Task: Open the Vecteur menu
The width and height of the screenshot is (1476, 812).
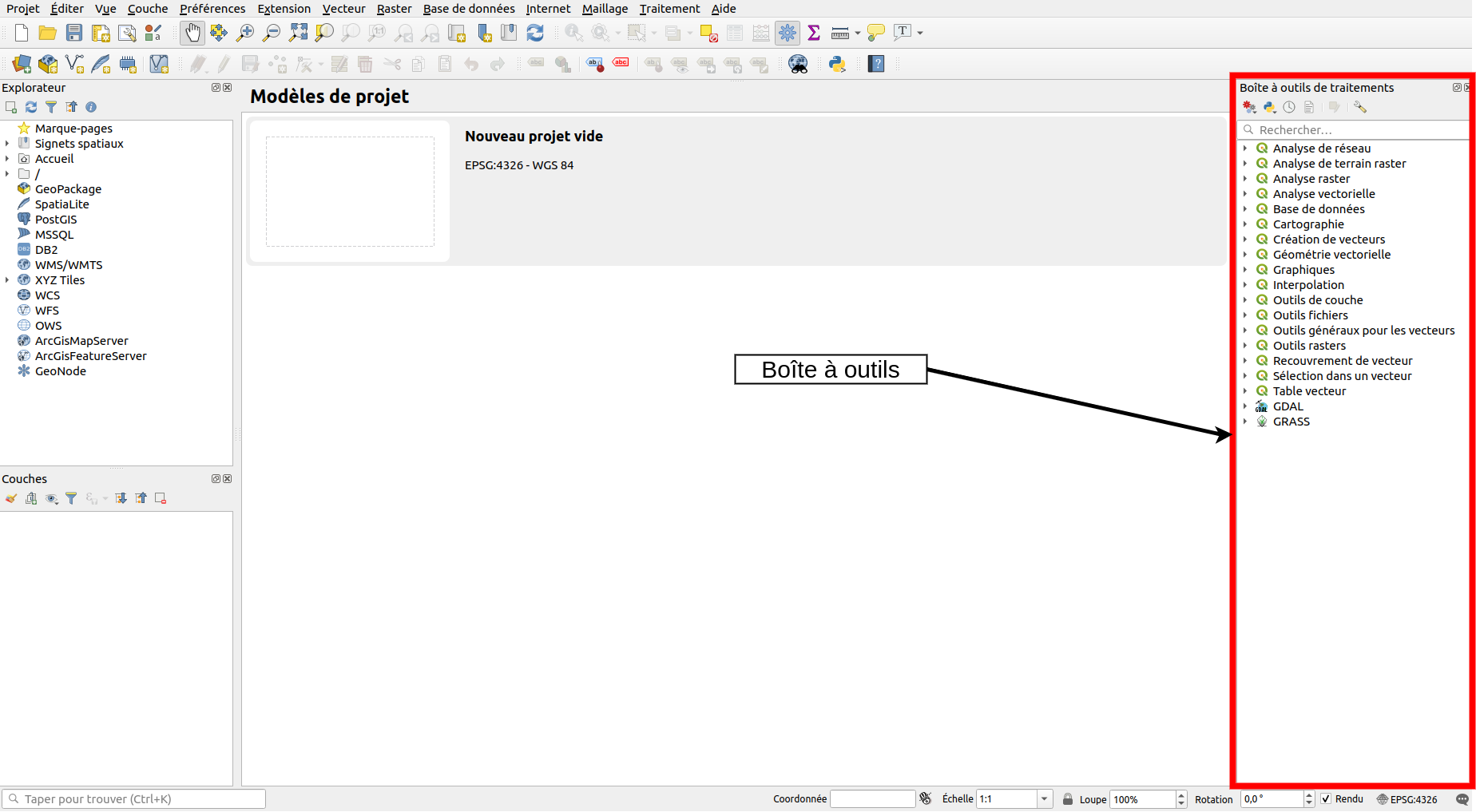Action: (x=343, y=9)
